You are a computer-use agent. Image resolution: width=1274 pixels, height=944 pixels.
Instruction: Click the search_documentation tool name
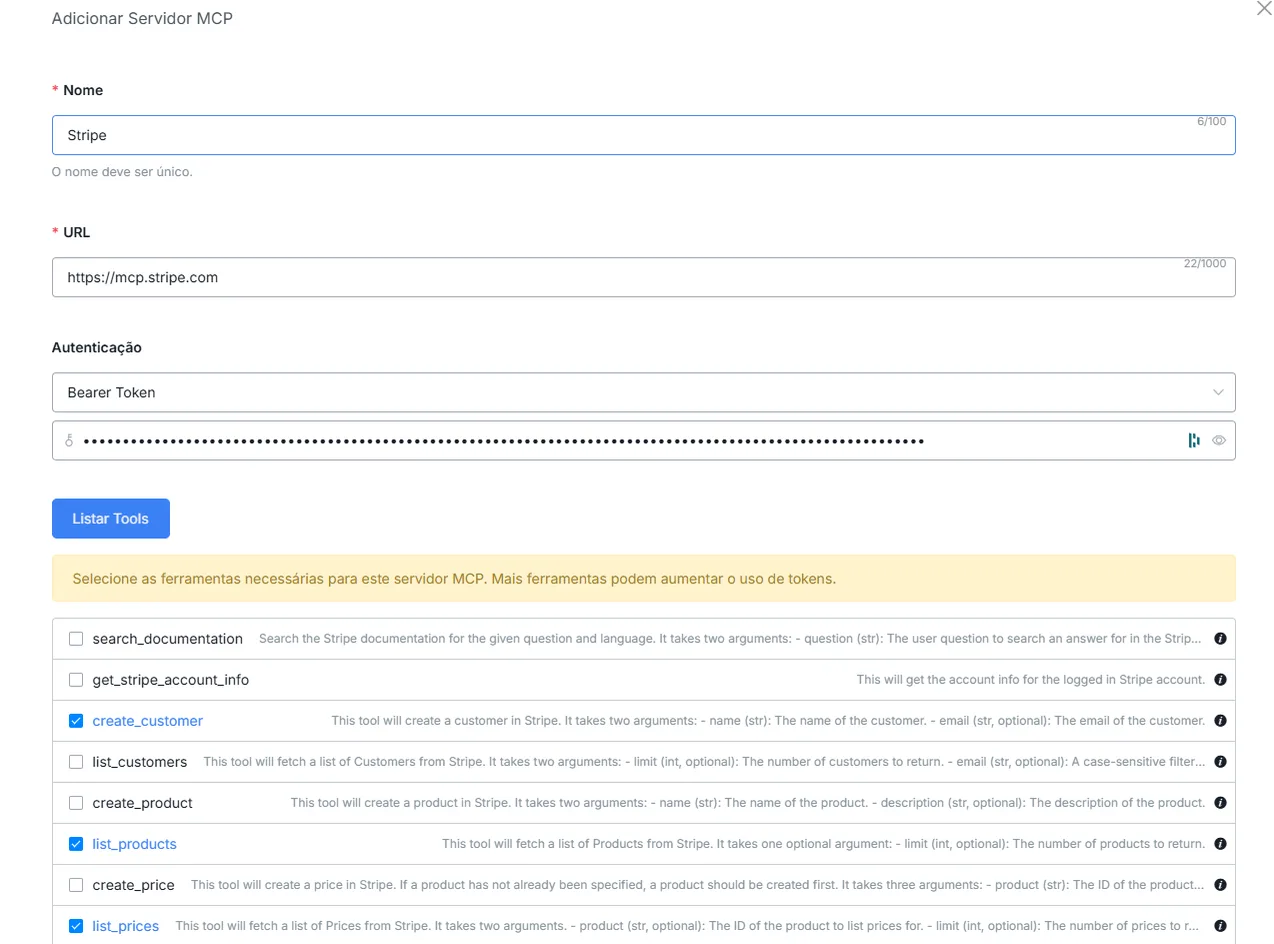point(168,639)
